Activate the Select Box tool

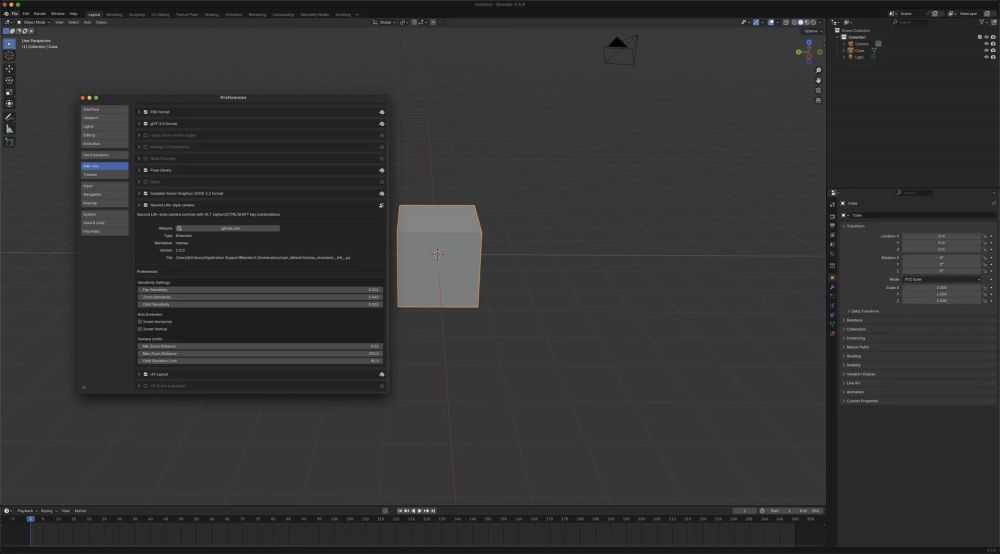pyautogui.click(x=9, y=43)
